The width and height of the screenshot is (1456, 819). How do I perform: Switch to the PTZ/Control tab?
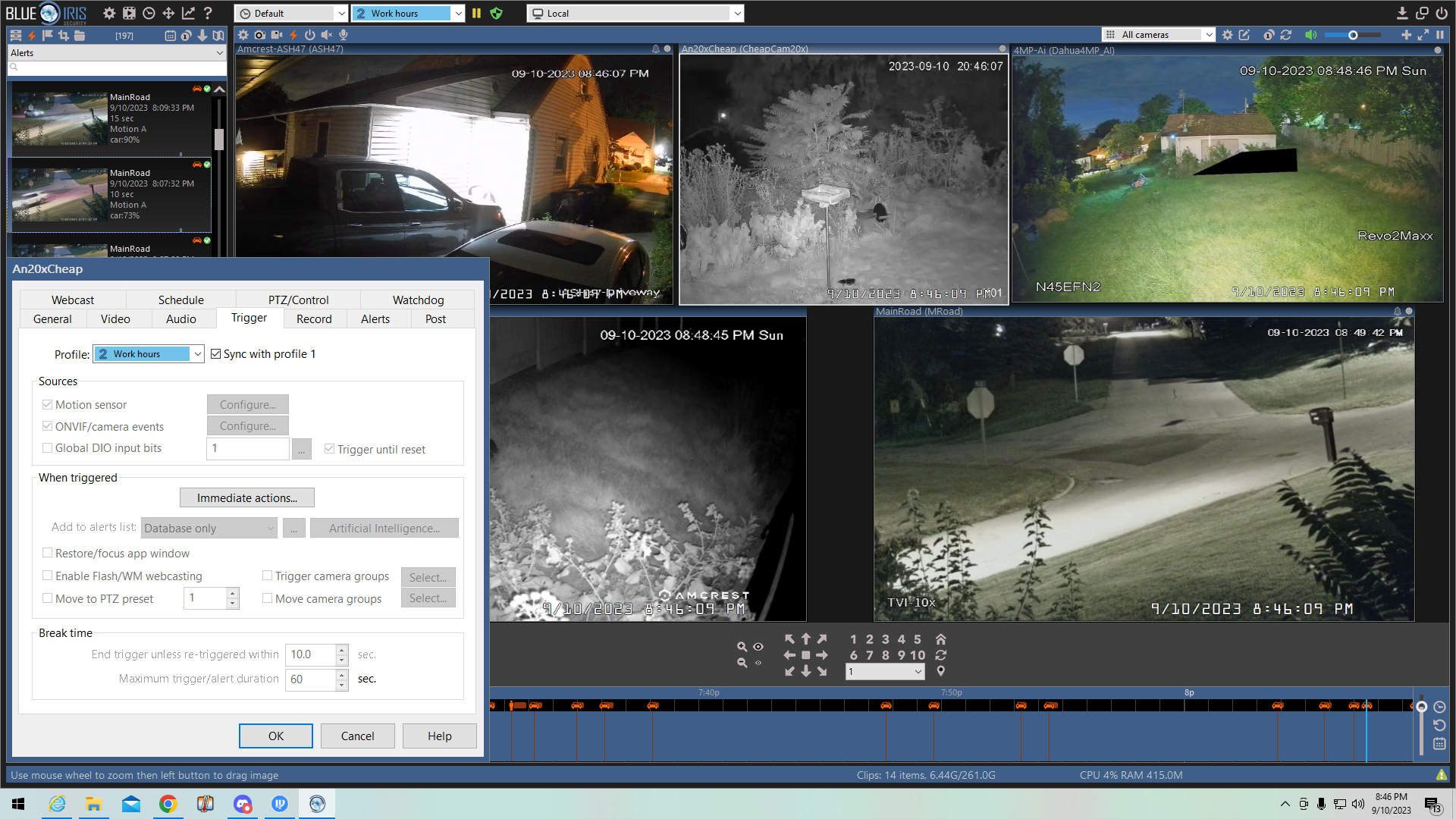click(298, 300)
